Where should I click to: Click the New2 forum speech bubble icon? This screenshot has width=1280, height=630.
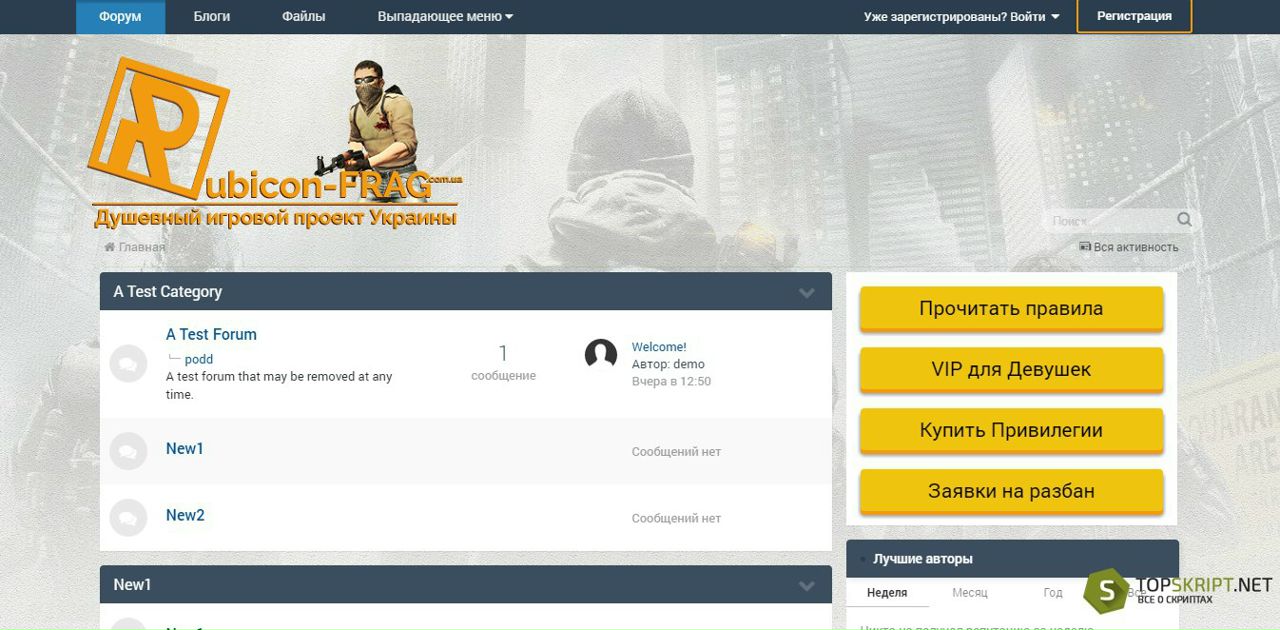pyautogui.click(x=128, y=518)
